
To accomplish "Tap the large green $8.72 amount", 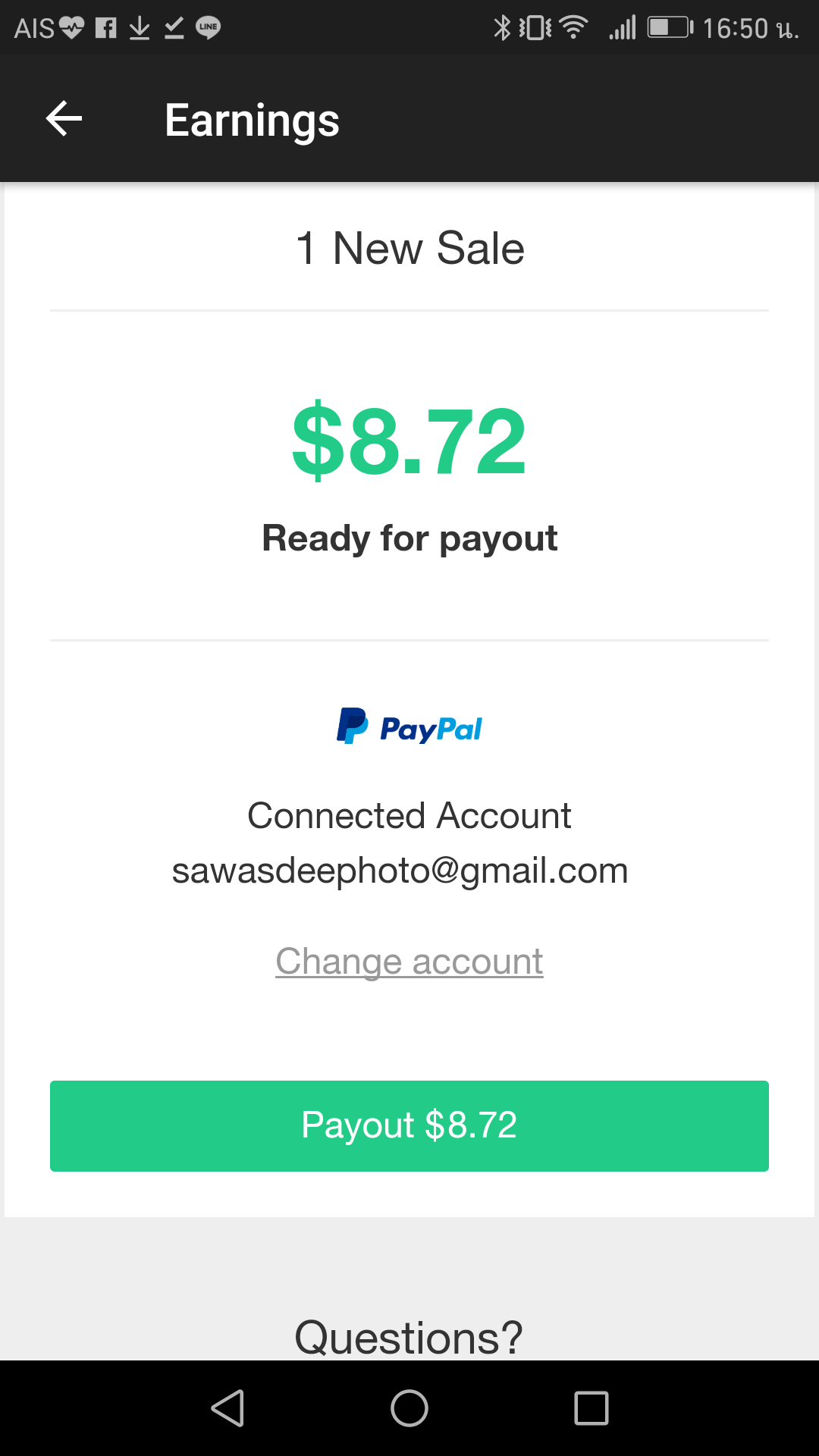I will point(409,441).
